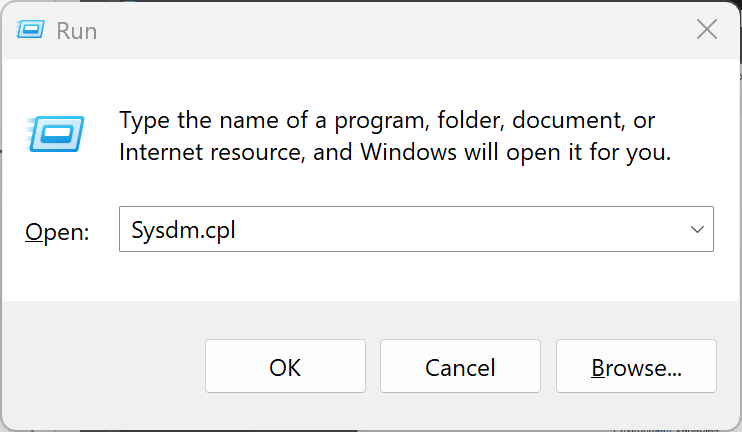Click the gray footer area left of OK

(x=104, y=366)
